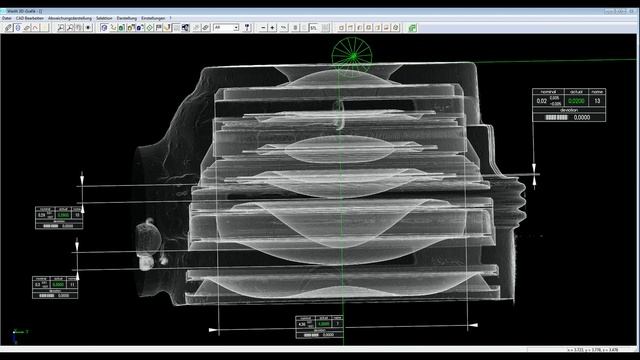Select the blue highlighted tool icon next to the pencil
Screen dimensions: 640x360
pyautogui.click(x=18, y=28)
